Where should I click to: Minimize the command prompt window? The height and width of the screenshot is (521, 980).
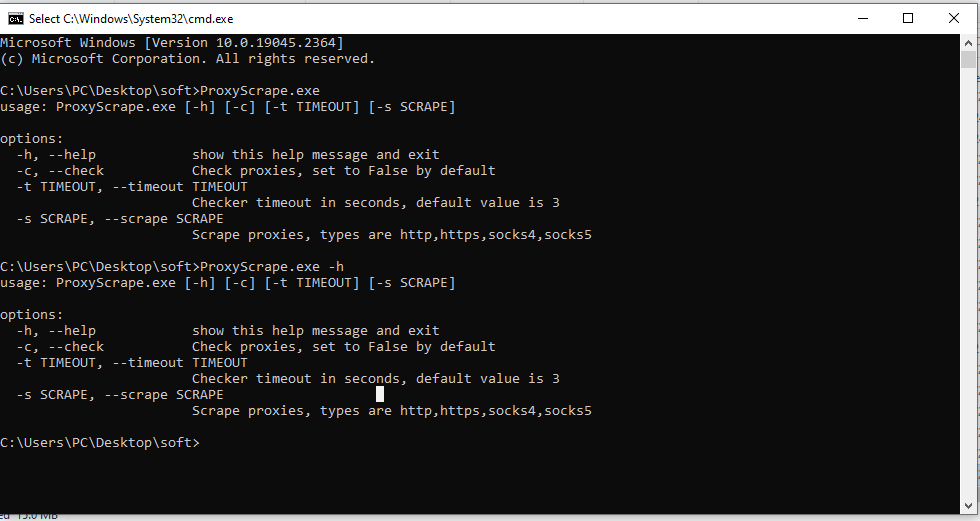860,18
